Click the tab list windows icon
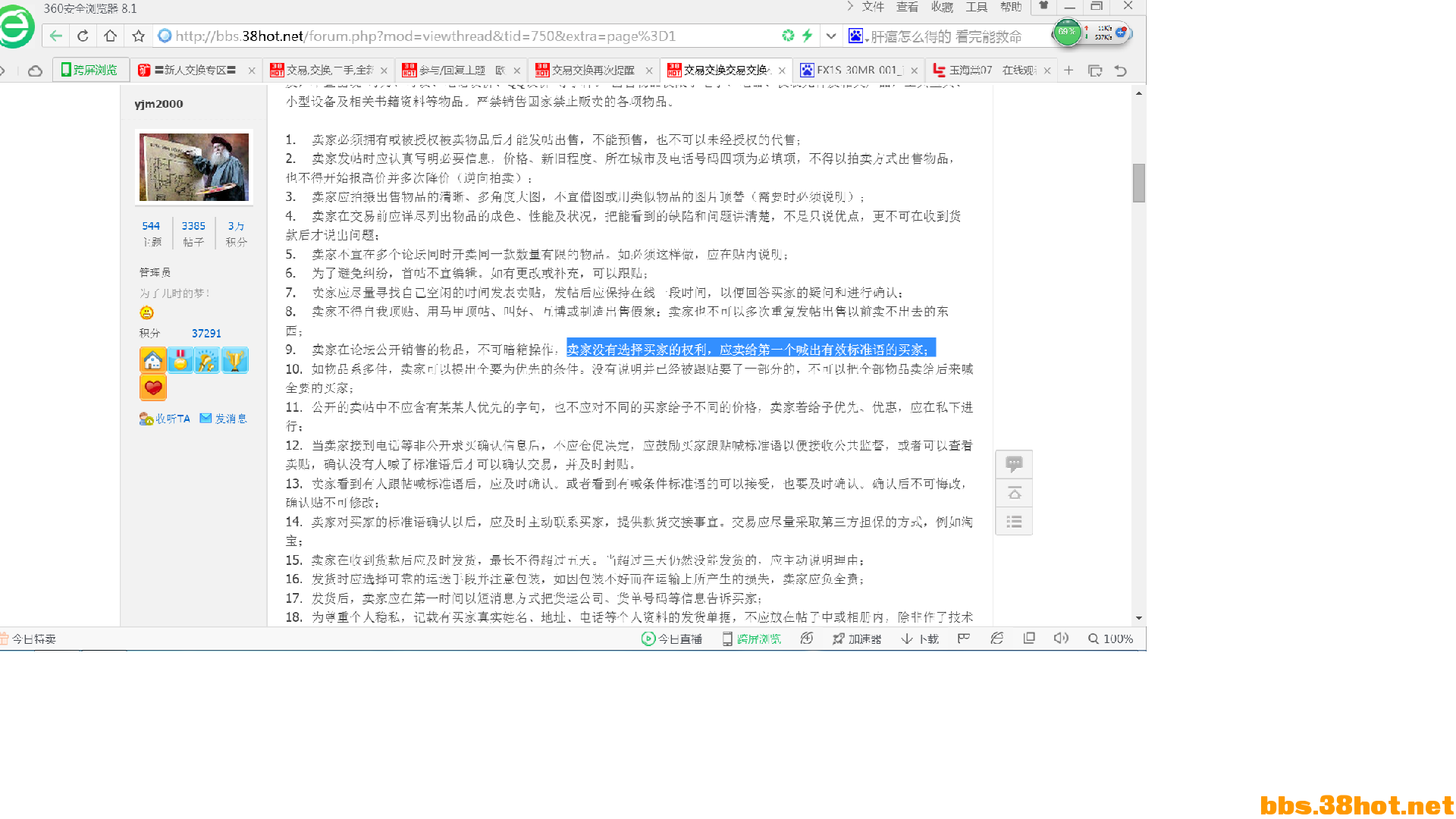This screenshot has width=1456, height=819. click(x=1094, y=71)
